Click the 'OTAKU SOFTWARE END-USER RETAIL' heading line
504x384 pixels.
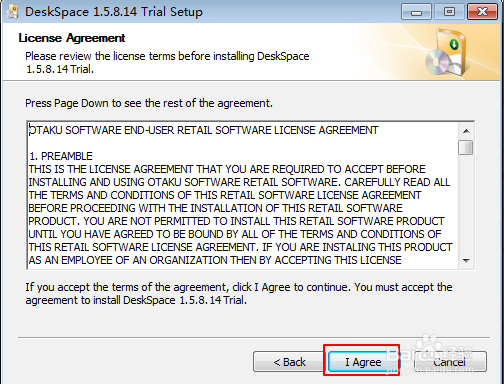click(204, 130)
